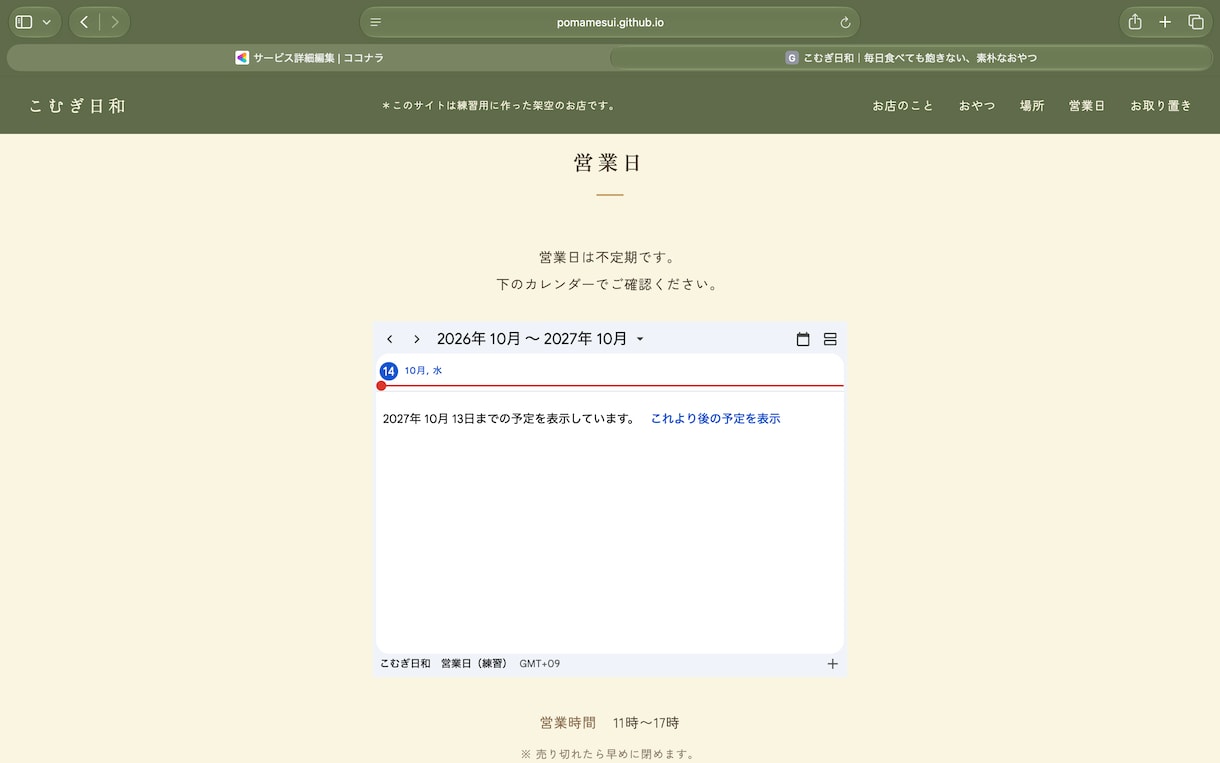
Task: Open お取り置き navigation link
Action: (1161, 106)
